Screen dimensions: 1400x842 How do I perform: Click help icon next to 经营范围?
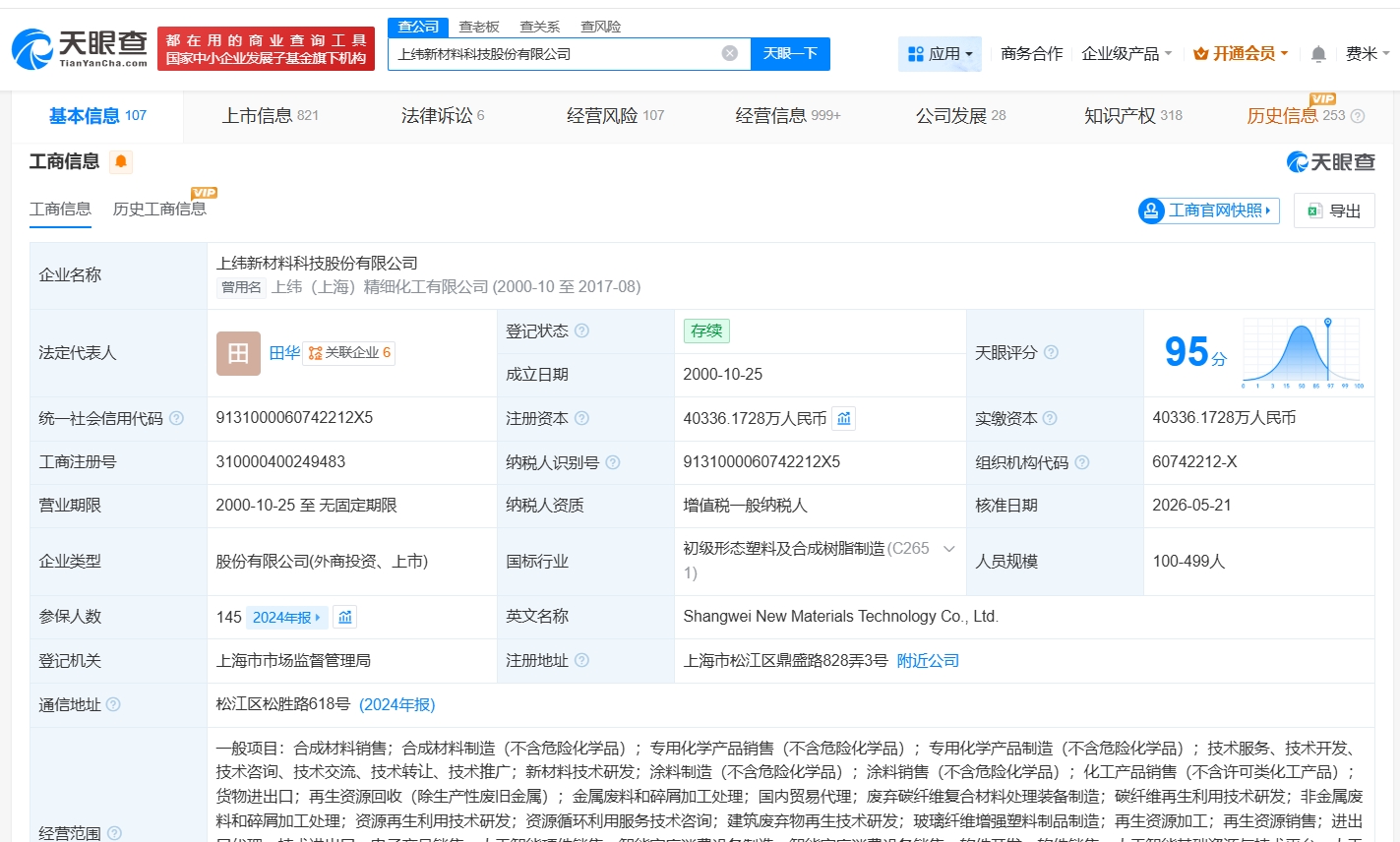(114, 833)
